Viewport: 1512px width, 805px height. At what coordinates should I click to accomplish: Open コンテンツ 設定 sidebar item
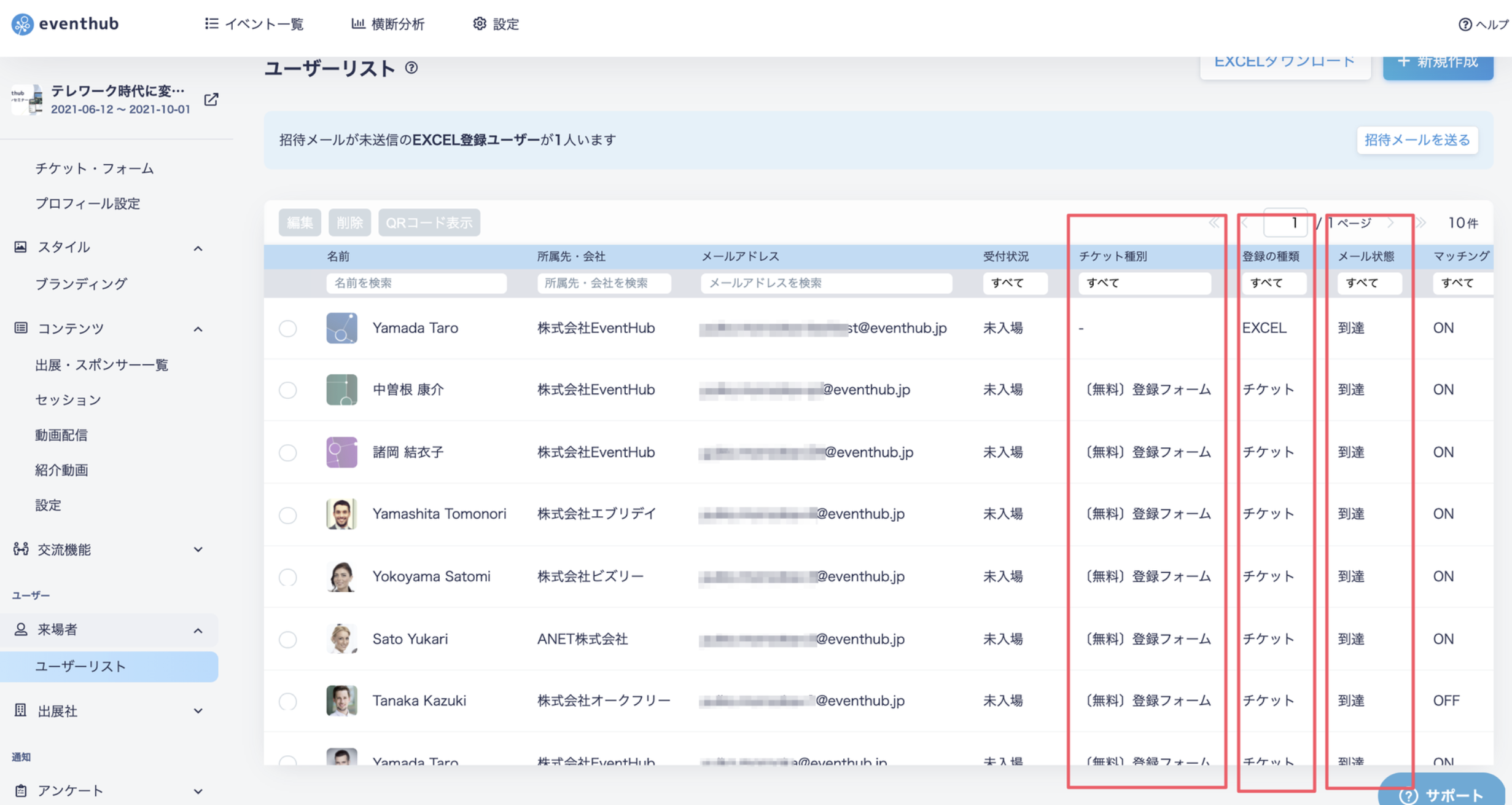(49, 505)
